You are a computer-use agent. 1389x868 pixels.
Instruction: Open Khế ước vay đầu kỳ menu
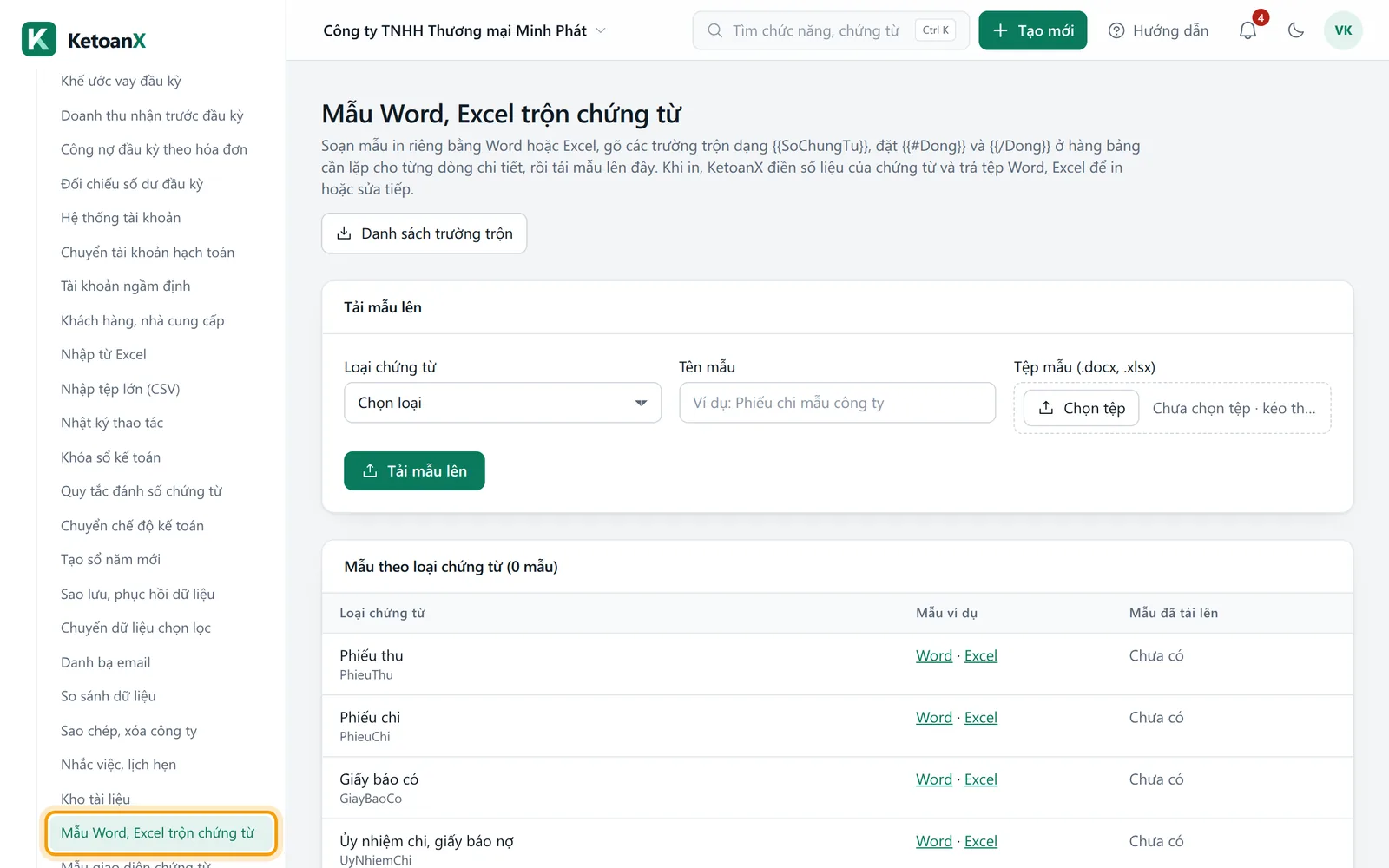121,81
